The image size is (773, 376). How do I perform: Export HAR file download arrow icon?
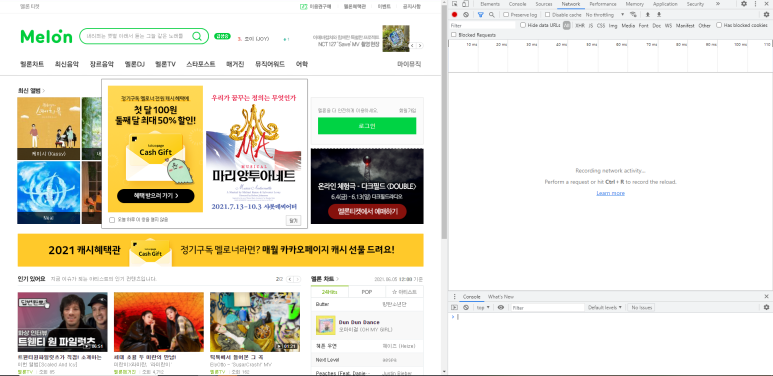(x=659, y=15)
